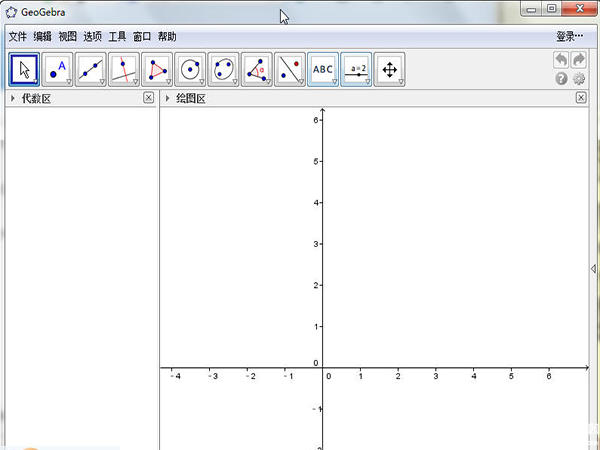This screenshot has width=600, height=450.
Task: Choose the Line through two points tool
Action: 91,69
